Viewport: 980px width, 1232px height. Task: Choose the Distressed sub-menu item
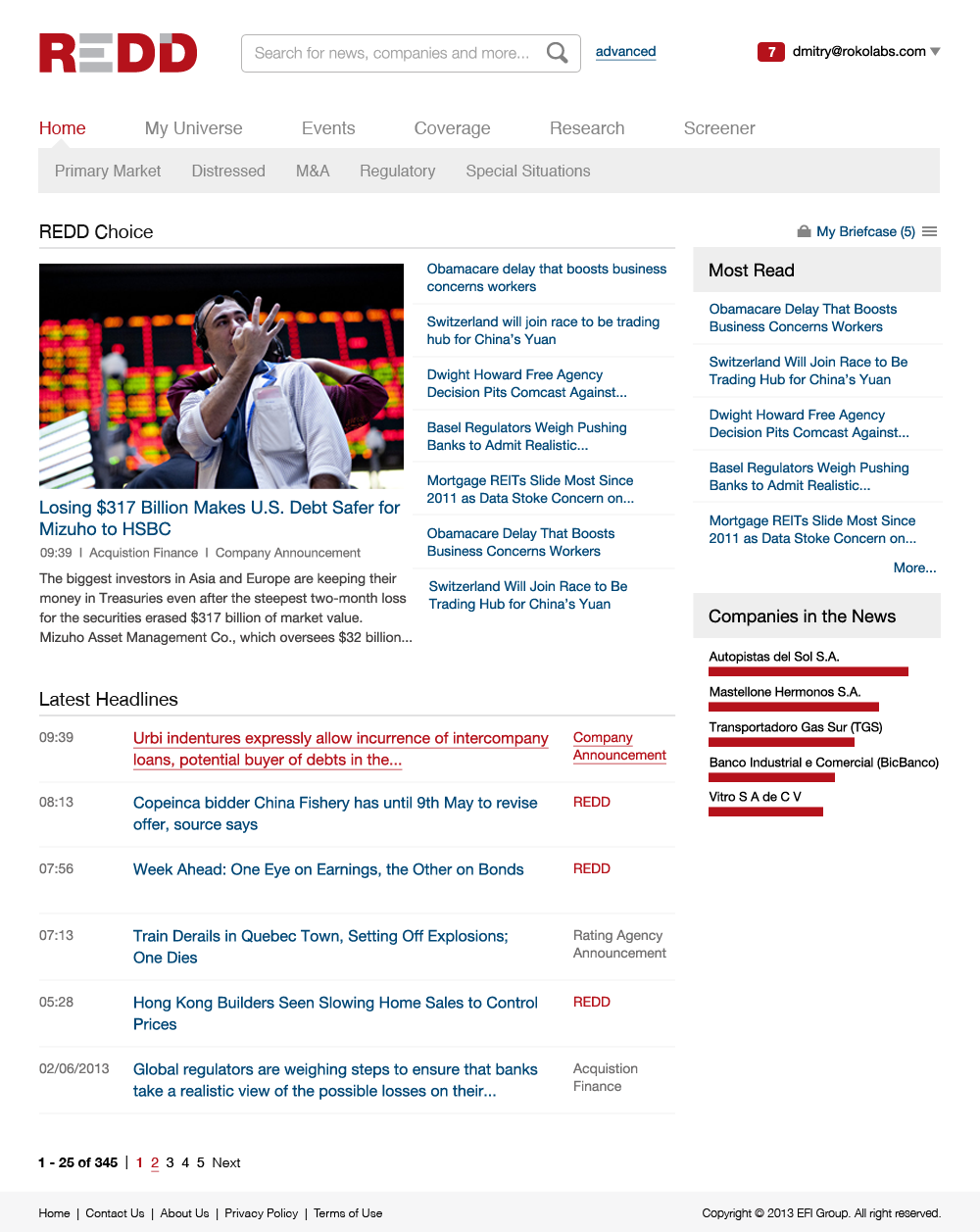[x=228, y=171]
